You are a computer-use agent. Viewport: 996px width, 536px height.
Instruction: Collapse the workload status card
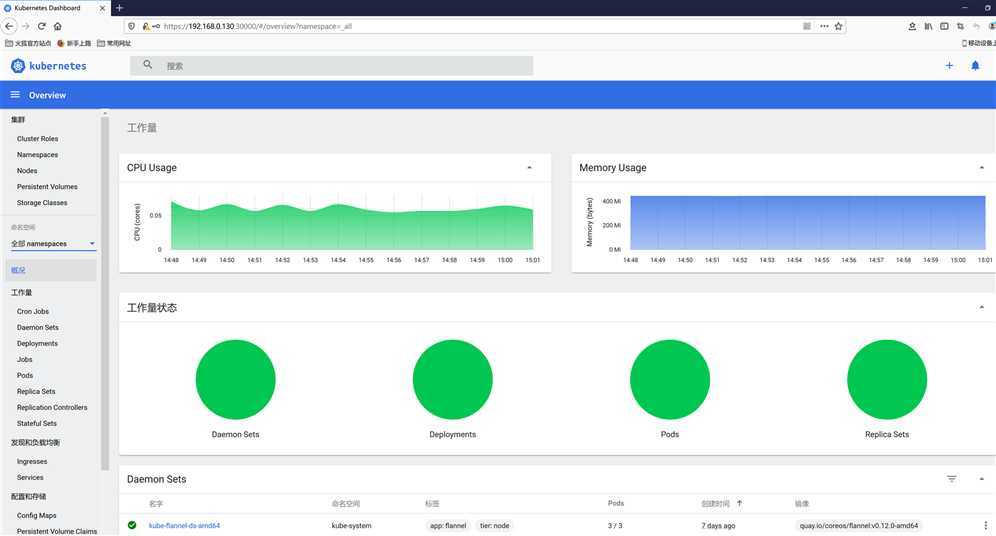tap(982, 307)
